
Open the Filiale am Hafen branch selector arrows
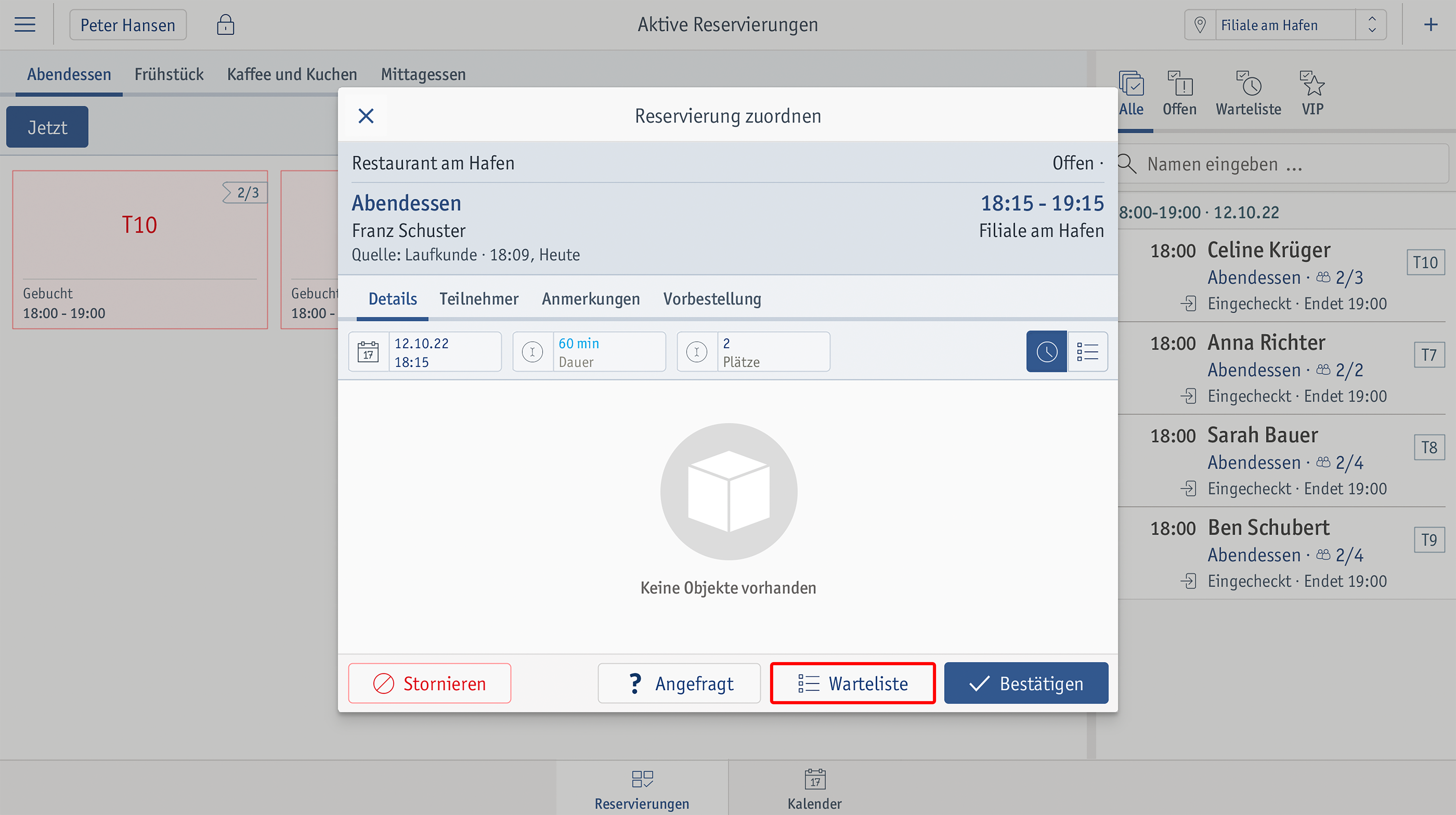(1372, 25)
